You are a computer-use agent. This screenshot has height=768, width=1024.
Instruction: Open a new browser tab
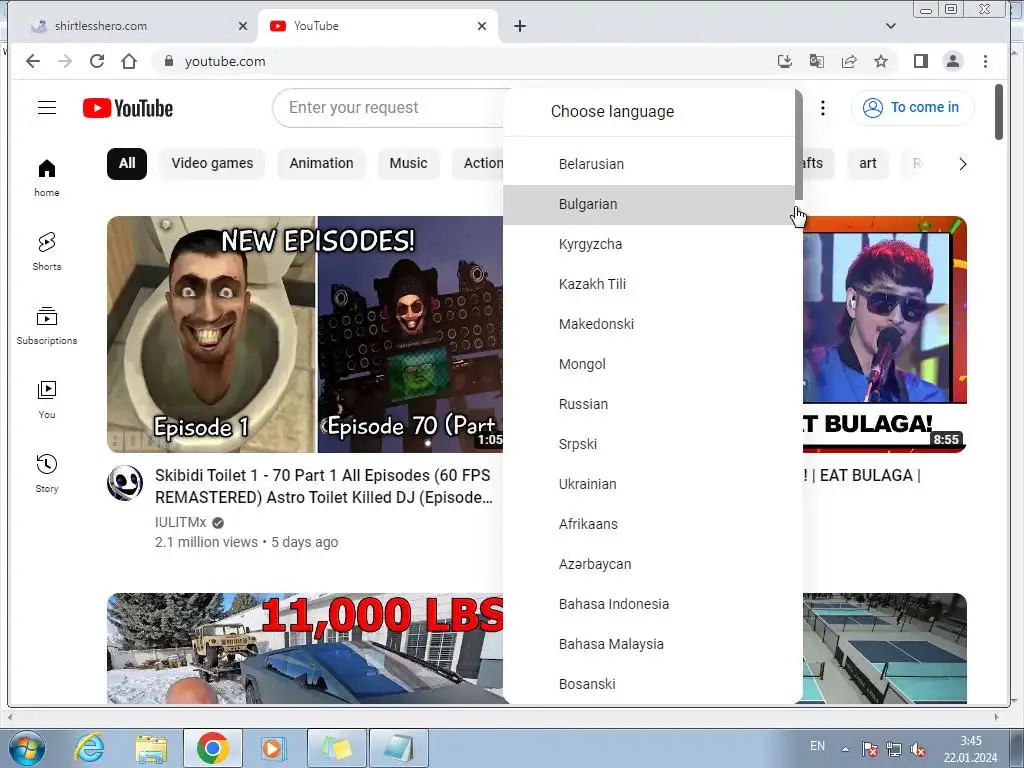point(520,26)
